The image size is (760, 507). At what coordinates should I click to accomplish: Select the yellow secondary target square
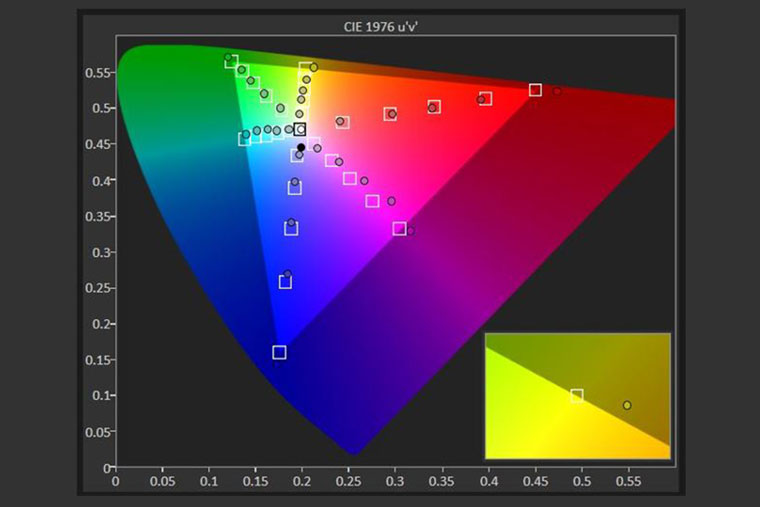coord(305,69)
